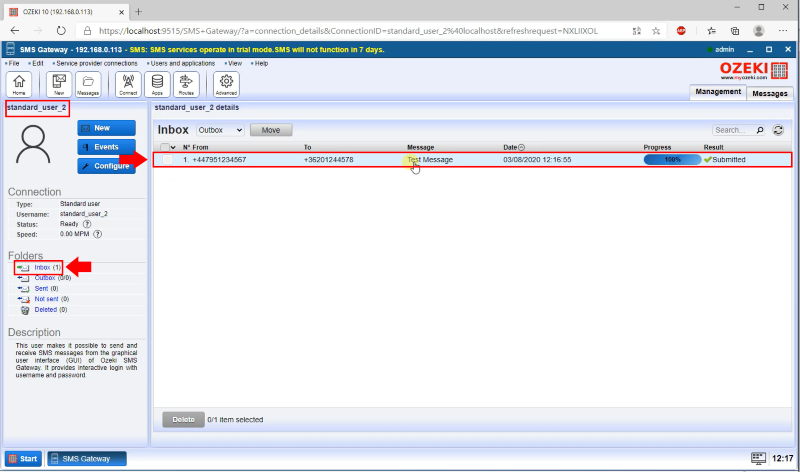Click the blue New button

pos(106,128)
